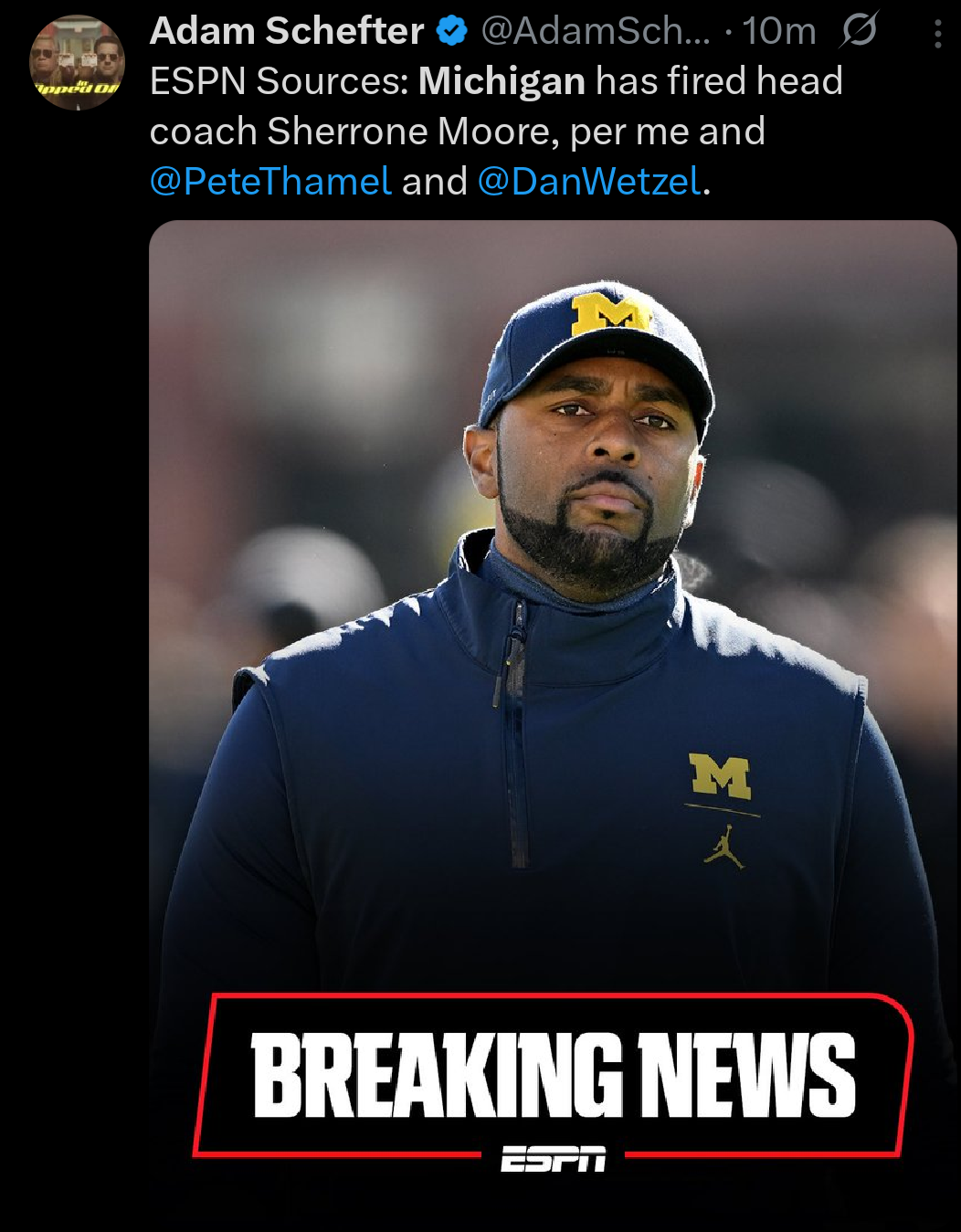Viewport: 961px width, 1232px height.
Task: Click the BREAKING NEWS banner
Action: click(x=554, y=1076)
